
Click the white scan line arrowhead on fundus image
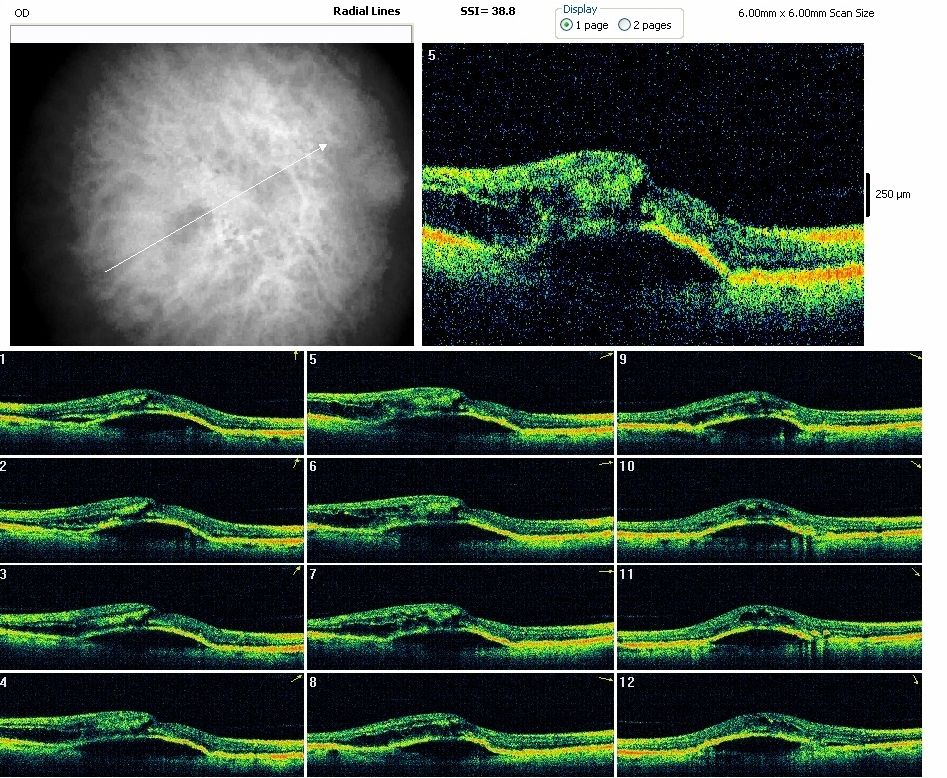tap(323, 147)
